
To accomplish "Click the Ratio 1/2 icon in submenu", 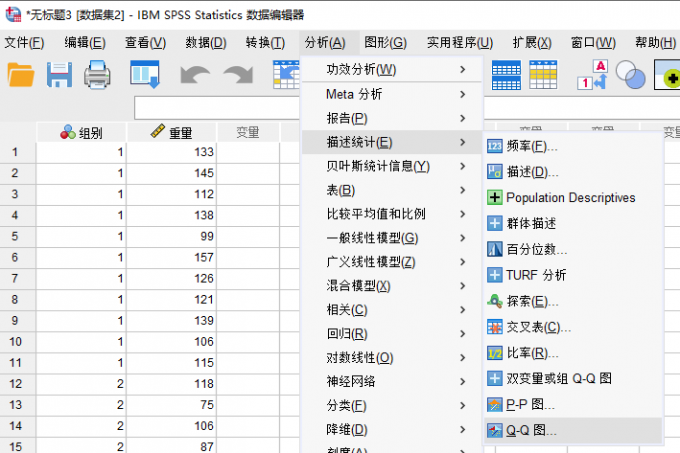I will click(494, 353).
